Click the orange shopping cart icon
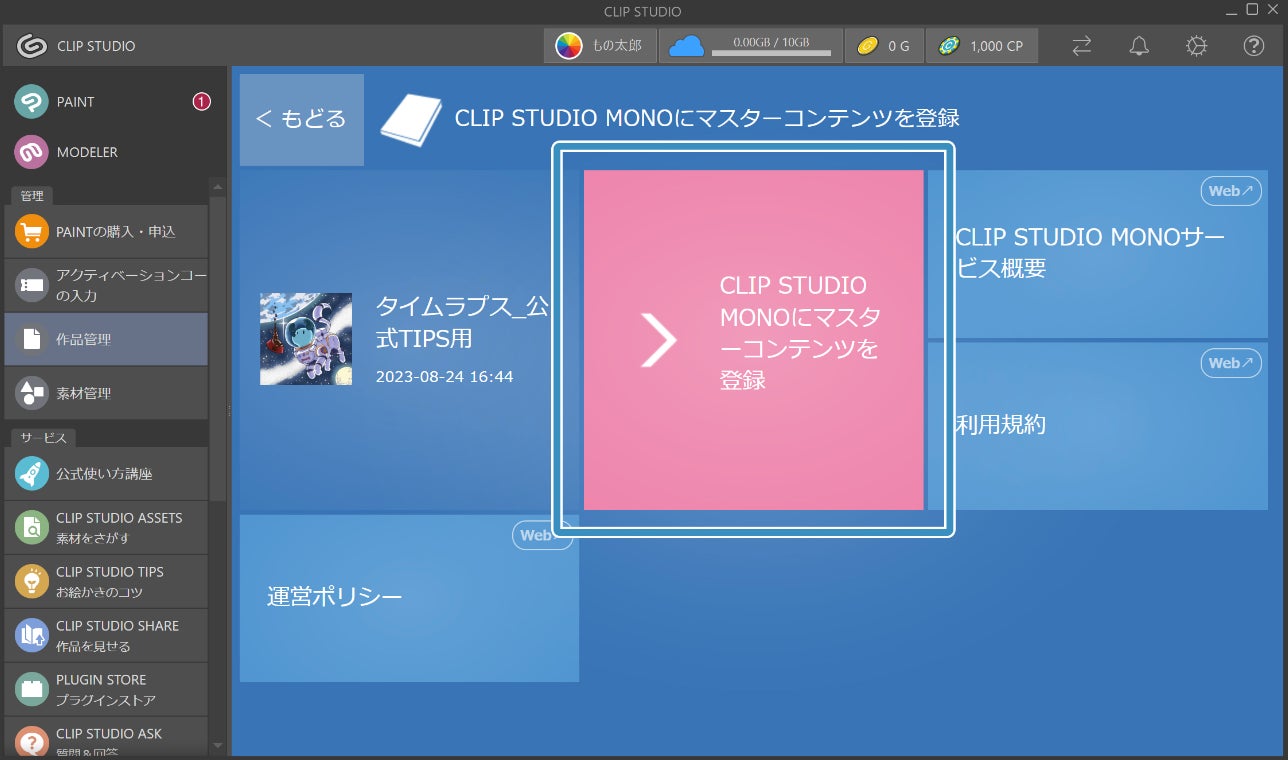 coord(32,232)
